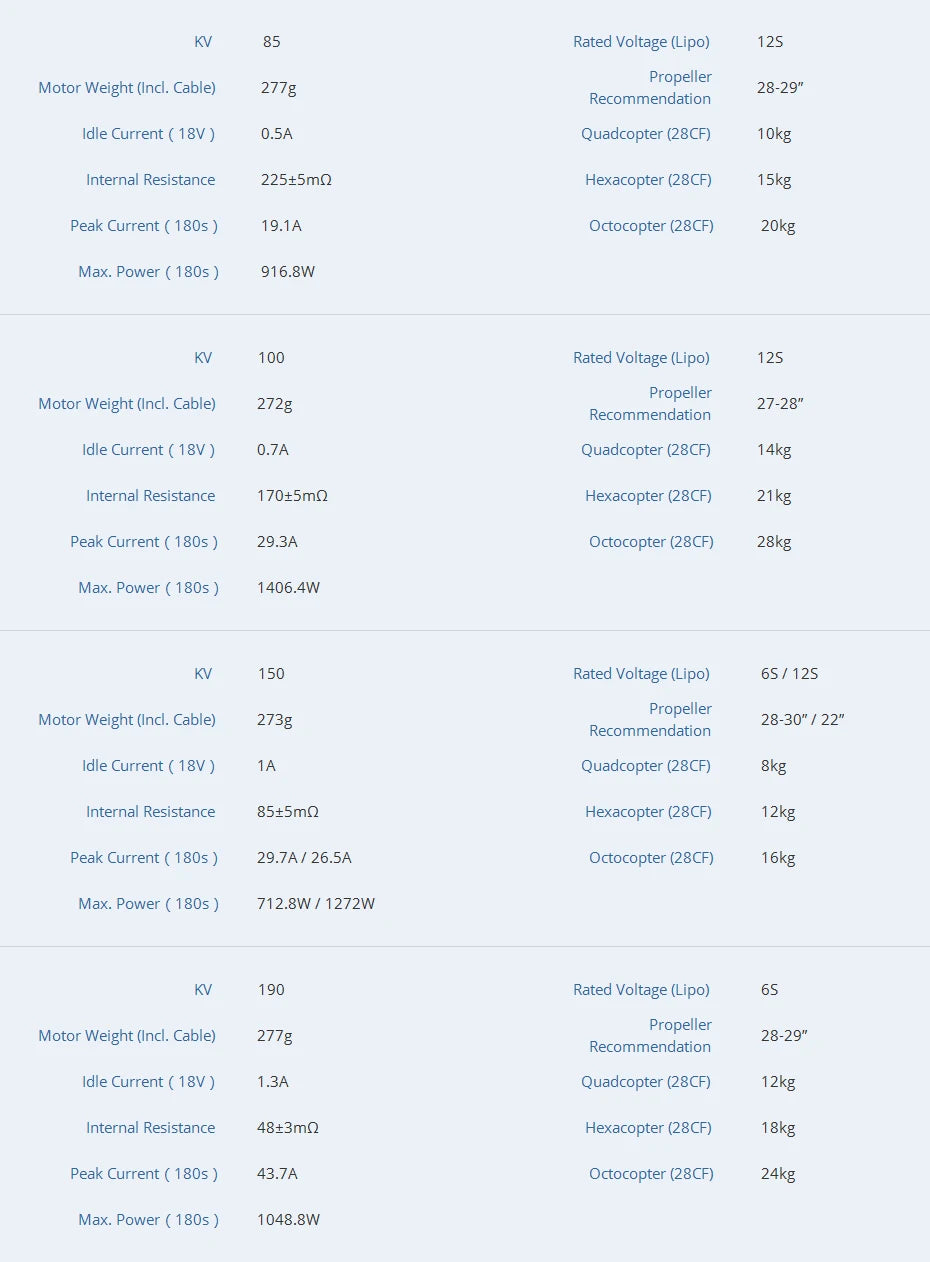Select the 6S / 12S rated voltage
This screenshot has width=930, height=1262.
[x=789, y=674]
